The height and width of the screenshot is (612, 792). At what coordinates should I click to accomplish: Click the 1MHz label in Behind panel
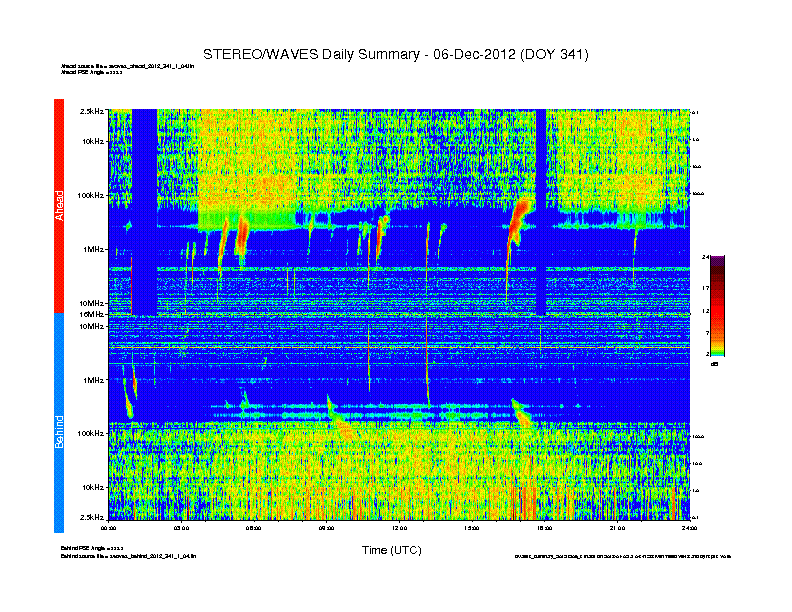coord(91,380)
